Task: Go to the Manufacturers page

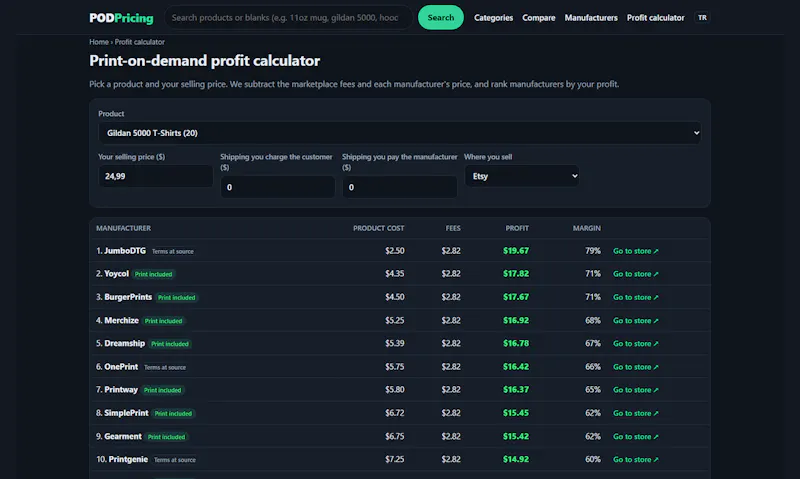Action: pyautogui.click(x=591, y=18)
